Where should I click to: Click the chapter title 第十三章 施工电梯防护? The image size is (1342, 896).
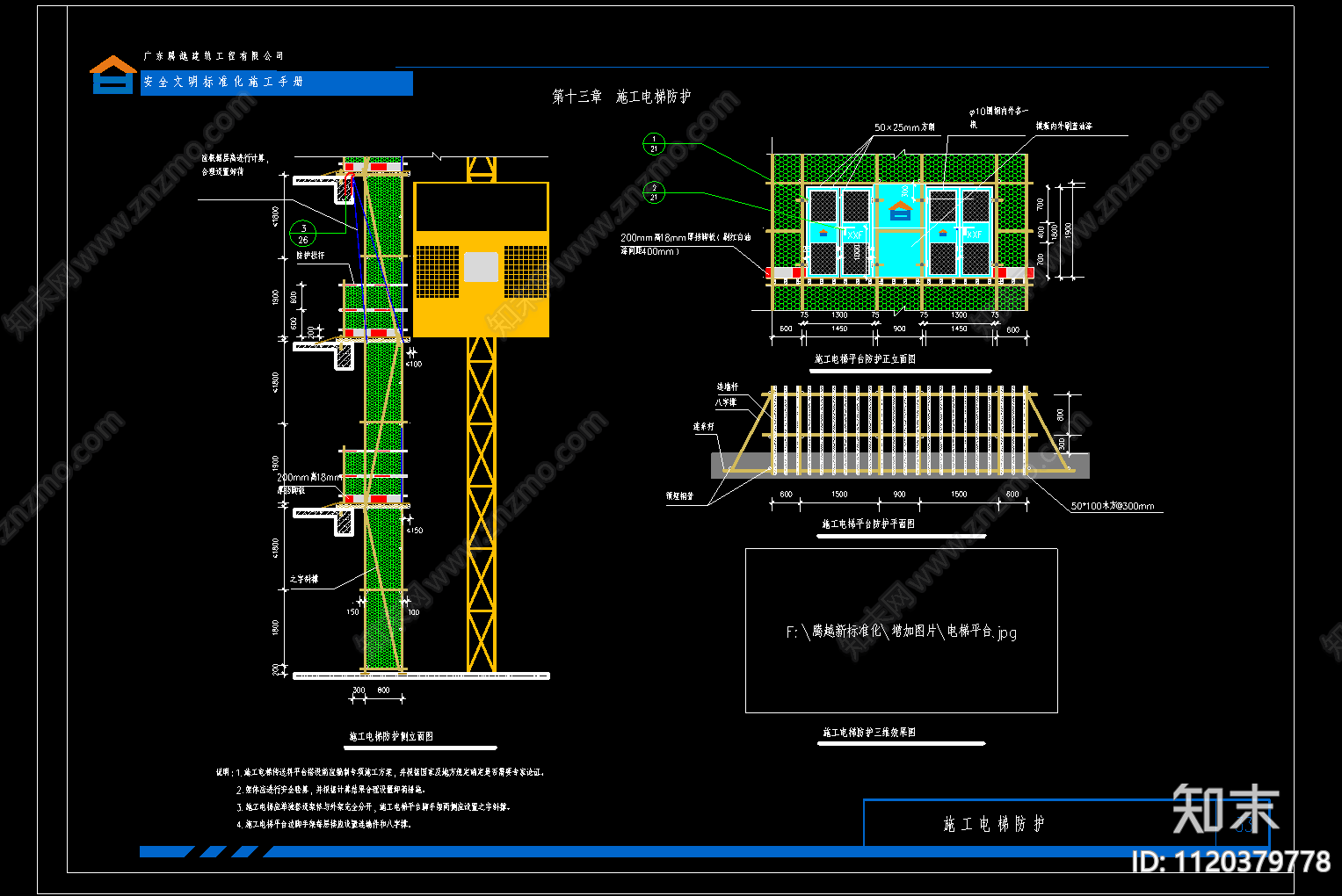point(621,97)
